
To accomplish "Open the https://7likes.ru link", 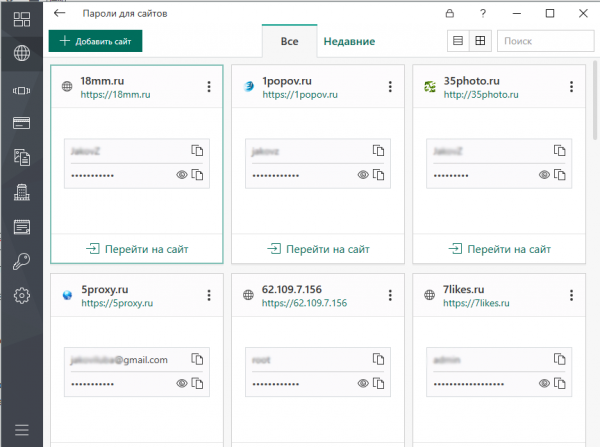I will [476, 303].
